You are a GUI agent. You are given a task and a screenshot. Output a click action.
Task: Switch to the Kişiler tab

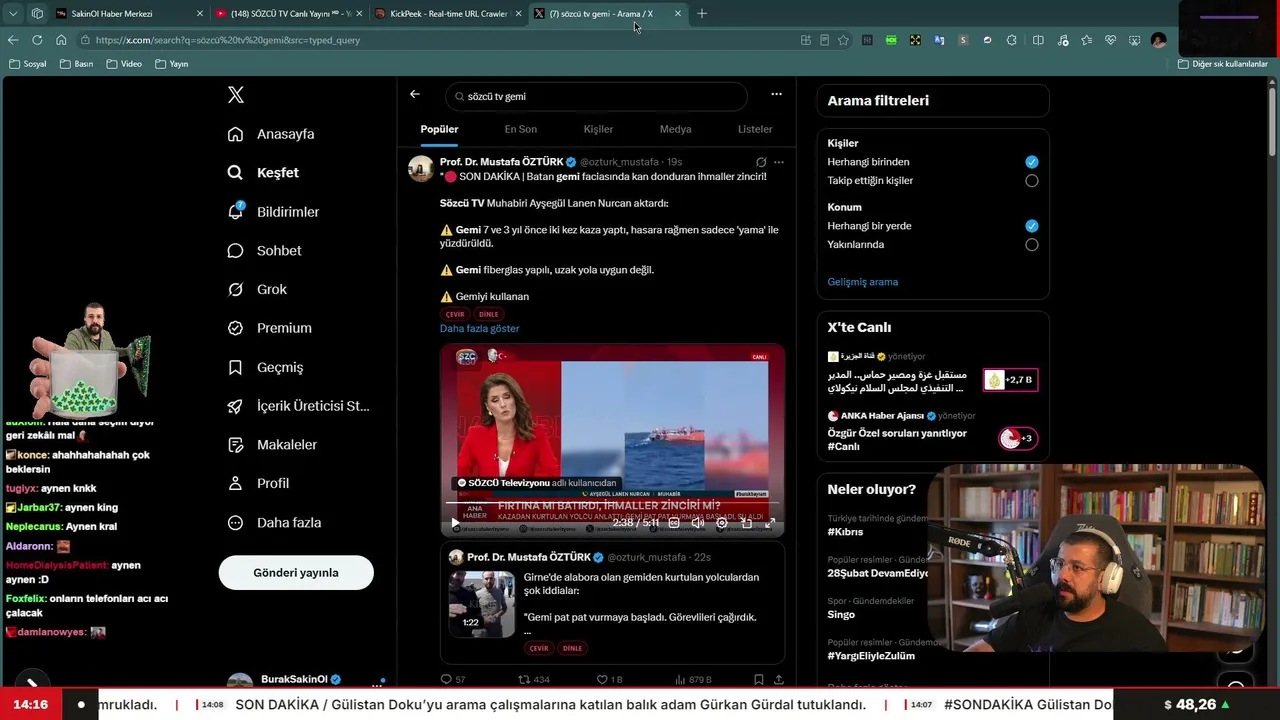pos(598,129)
